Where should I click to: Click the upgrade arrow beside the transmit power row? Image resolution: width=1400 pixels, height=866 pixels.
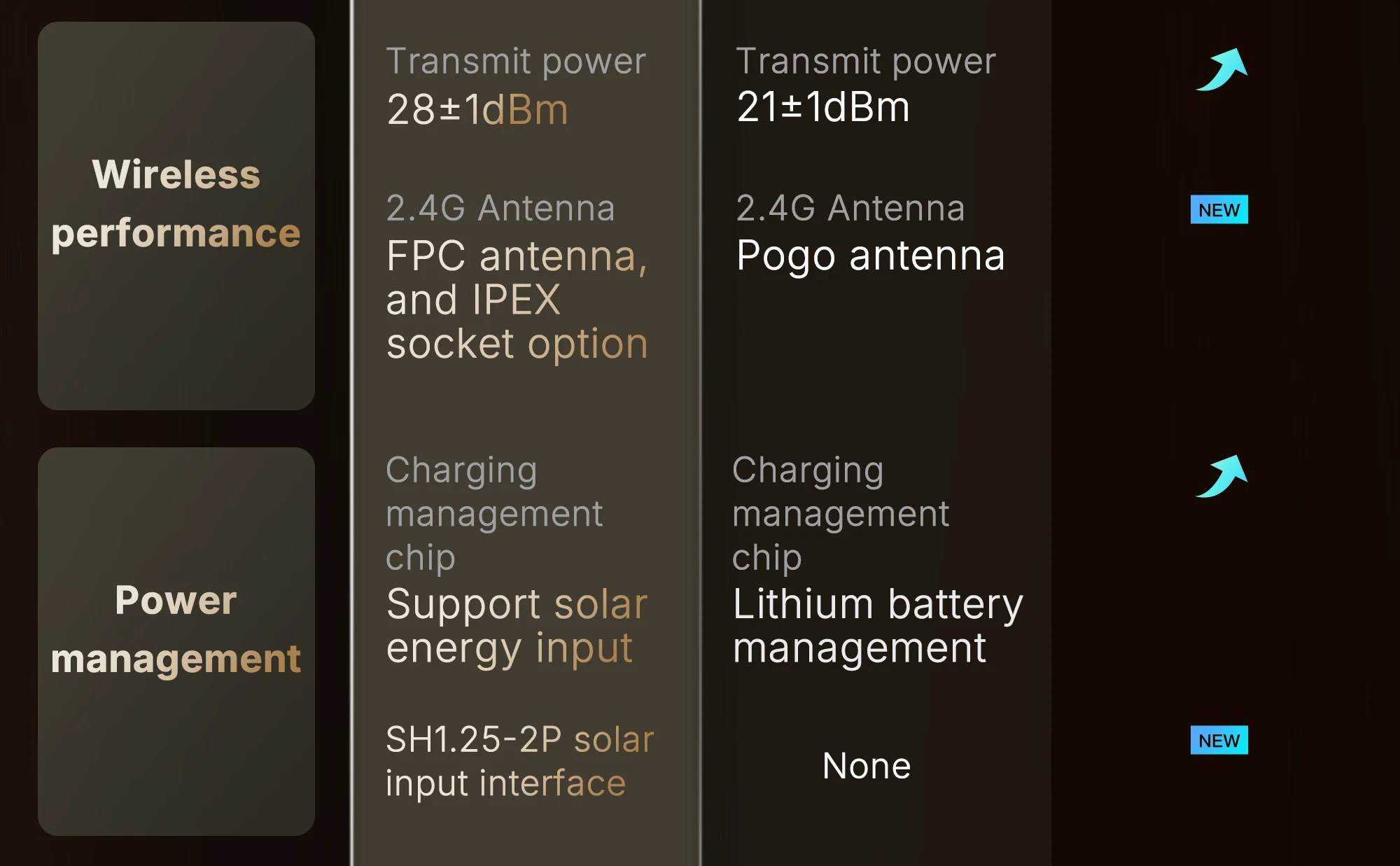tap(1221, 69)
